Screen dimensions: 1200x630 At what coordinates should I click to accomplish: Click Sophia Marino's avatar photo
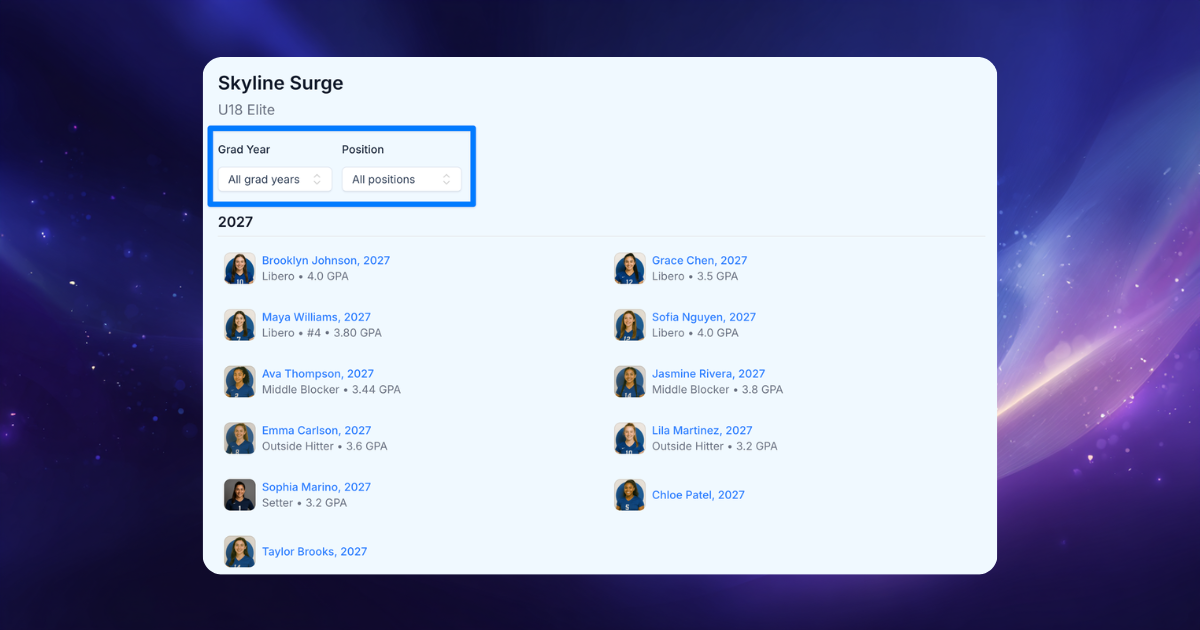(240, 495)
